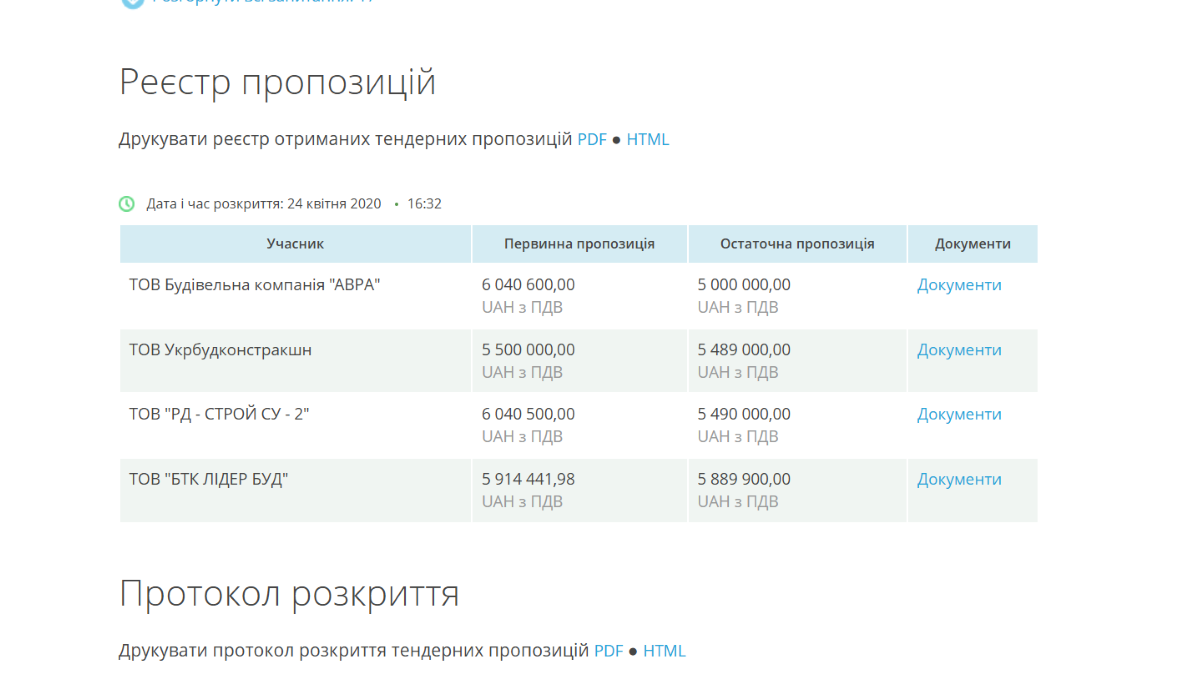This screenshot has width=1204, height=675.
Task: Open HTML version of the disclosure protocol
Action: (x=664, y=651)
